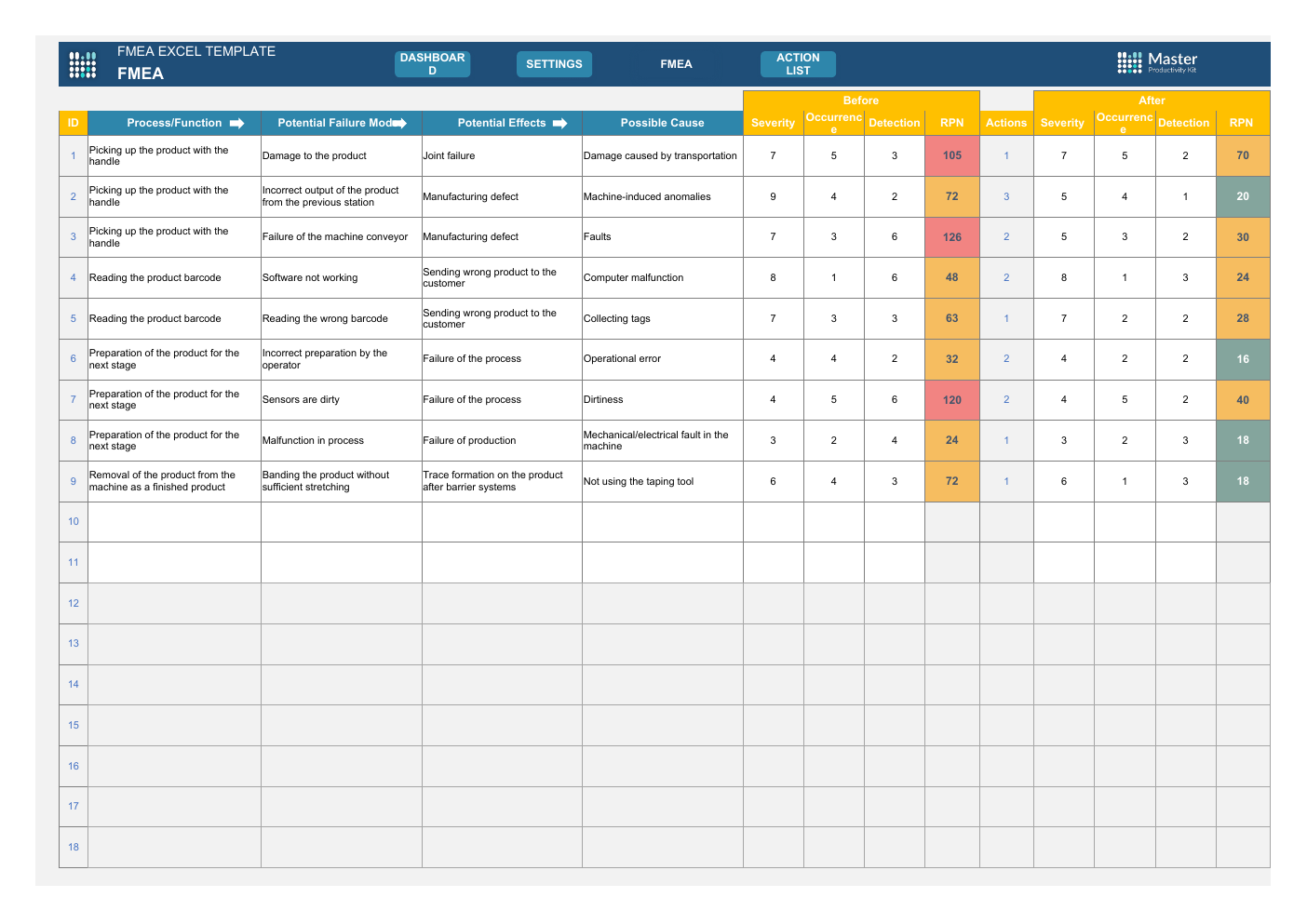Select 'Failure of production' cell

502,440
